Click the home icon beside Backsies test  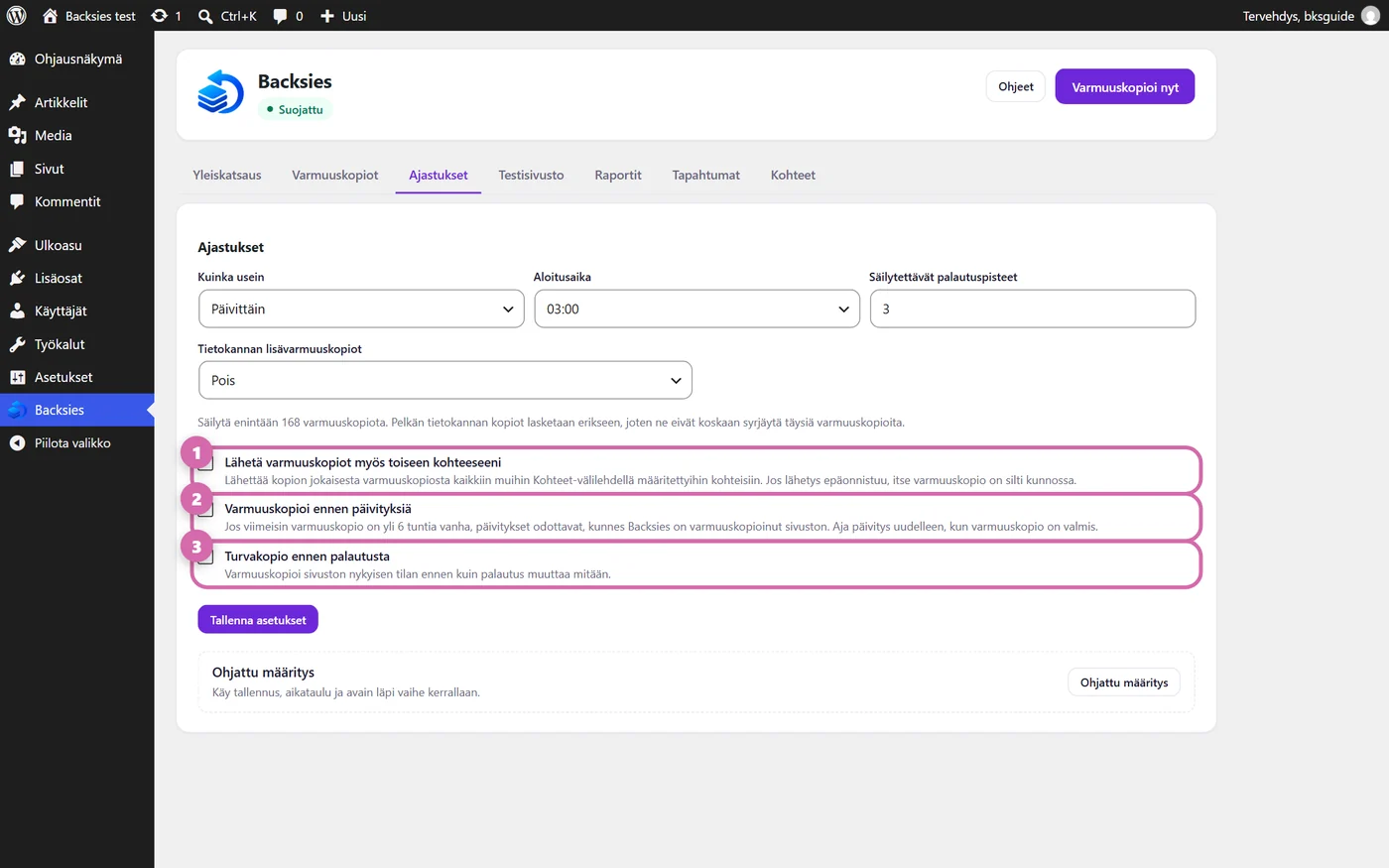point(50,16)
